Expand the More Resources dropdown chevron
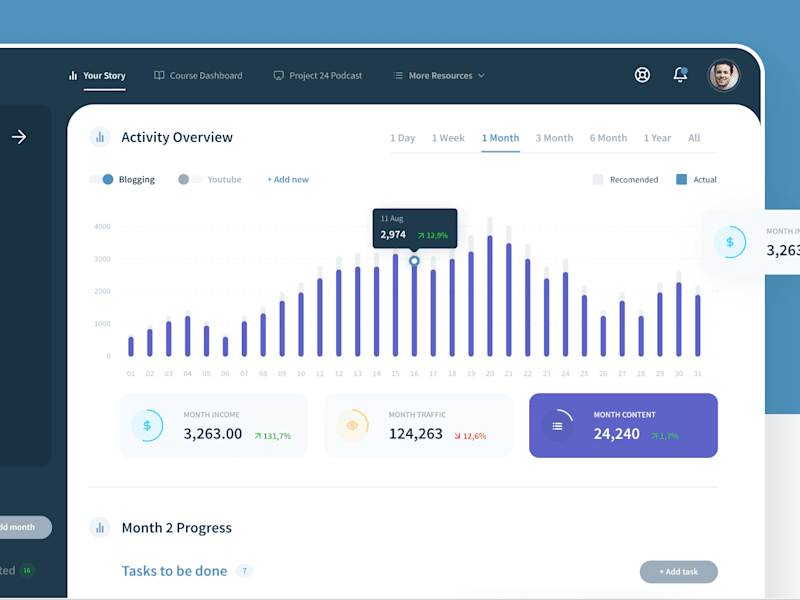 point(481,76)
